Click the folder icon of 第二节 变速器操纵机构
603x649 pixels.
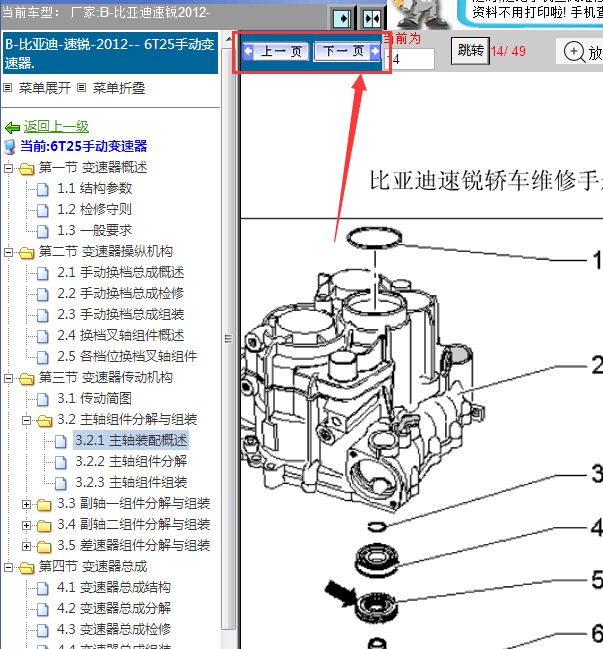pyautogui.click(x=26, y=252)
